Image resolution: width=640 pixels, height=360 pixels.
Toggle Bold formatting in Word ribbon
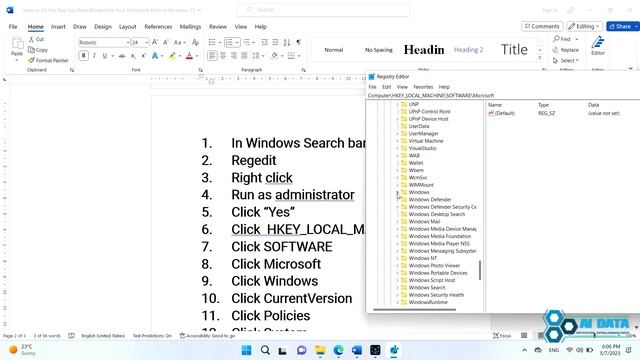pos(84,56)
